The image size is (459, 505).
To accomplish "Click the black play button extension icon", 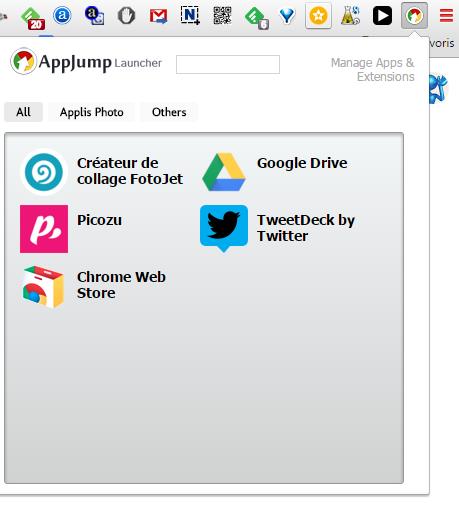I will [x=382, y=15].
